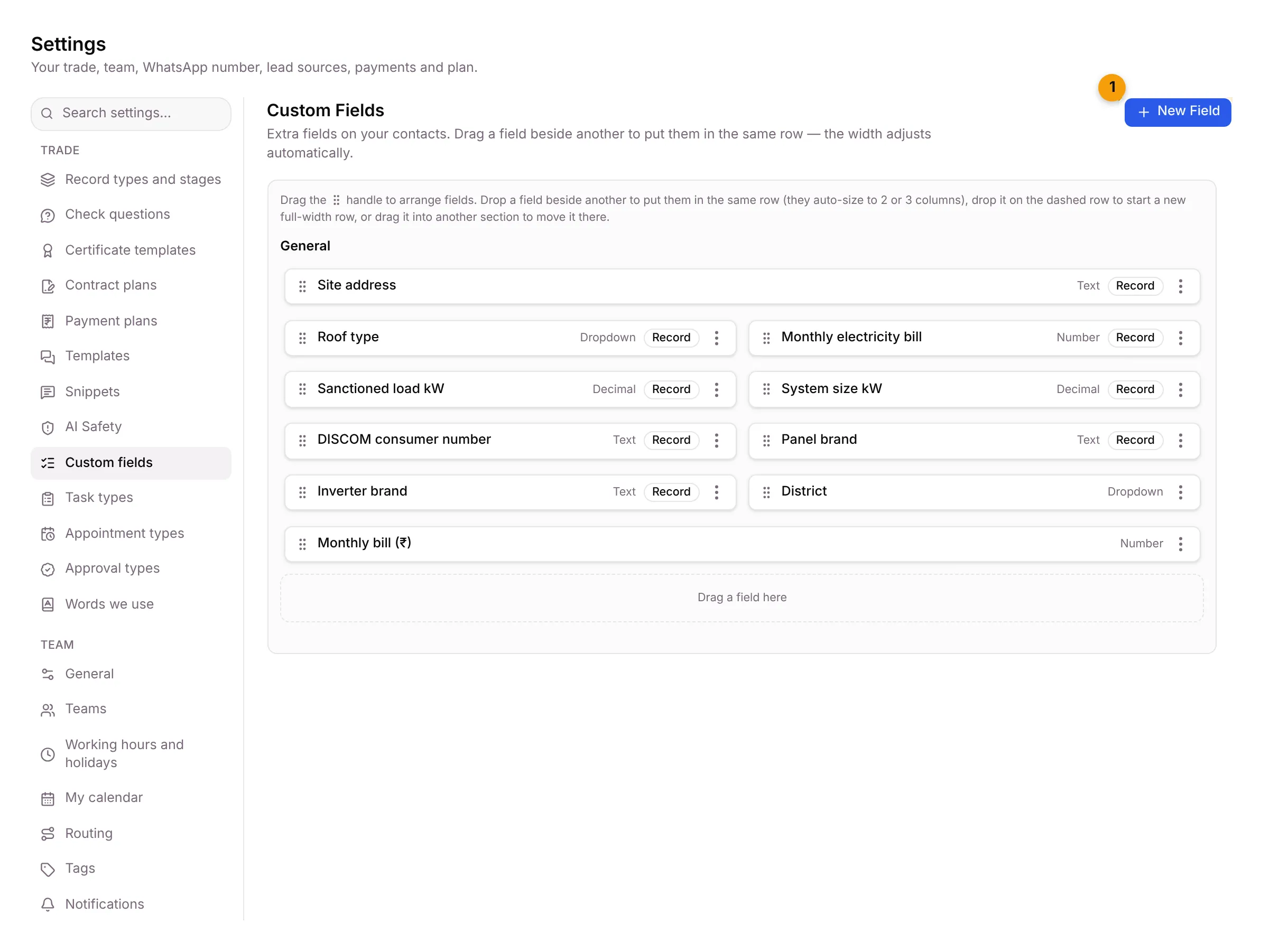Click the Monthly electricity bill drag handle
This screenshot has width=1279, height=952.
pyautogui.click(x=766, y=338)
